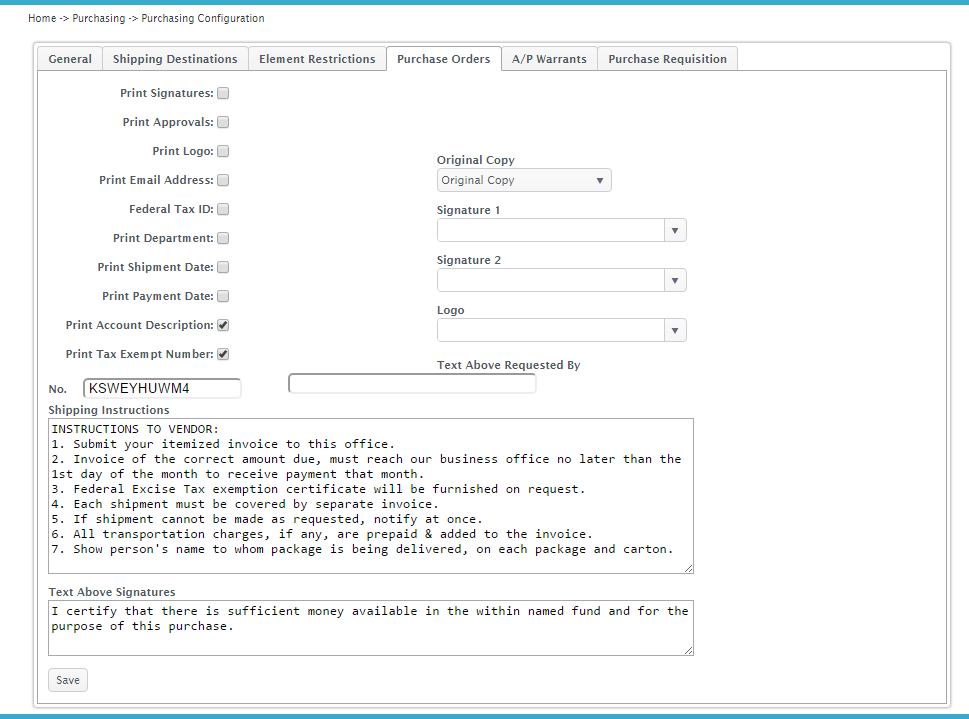Enable Print Shipment Date checkbox
The width and height of the screenshot is (969, 719).
223,267
